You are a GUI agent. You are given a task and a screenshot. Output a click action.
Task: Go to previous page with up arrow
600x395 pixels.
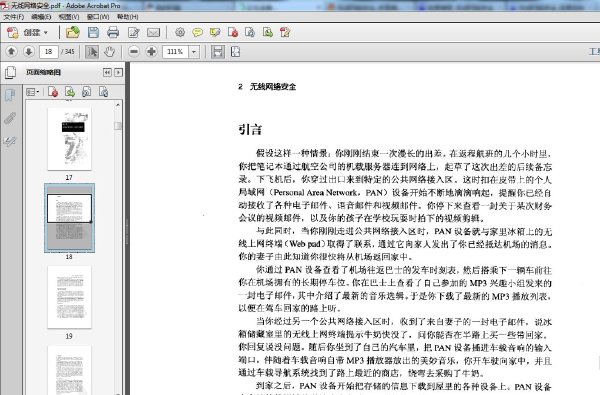tap(11, 51)
